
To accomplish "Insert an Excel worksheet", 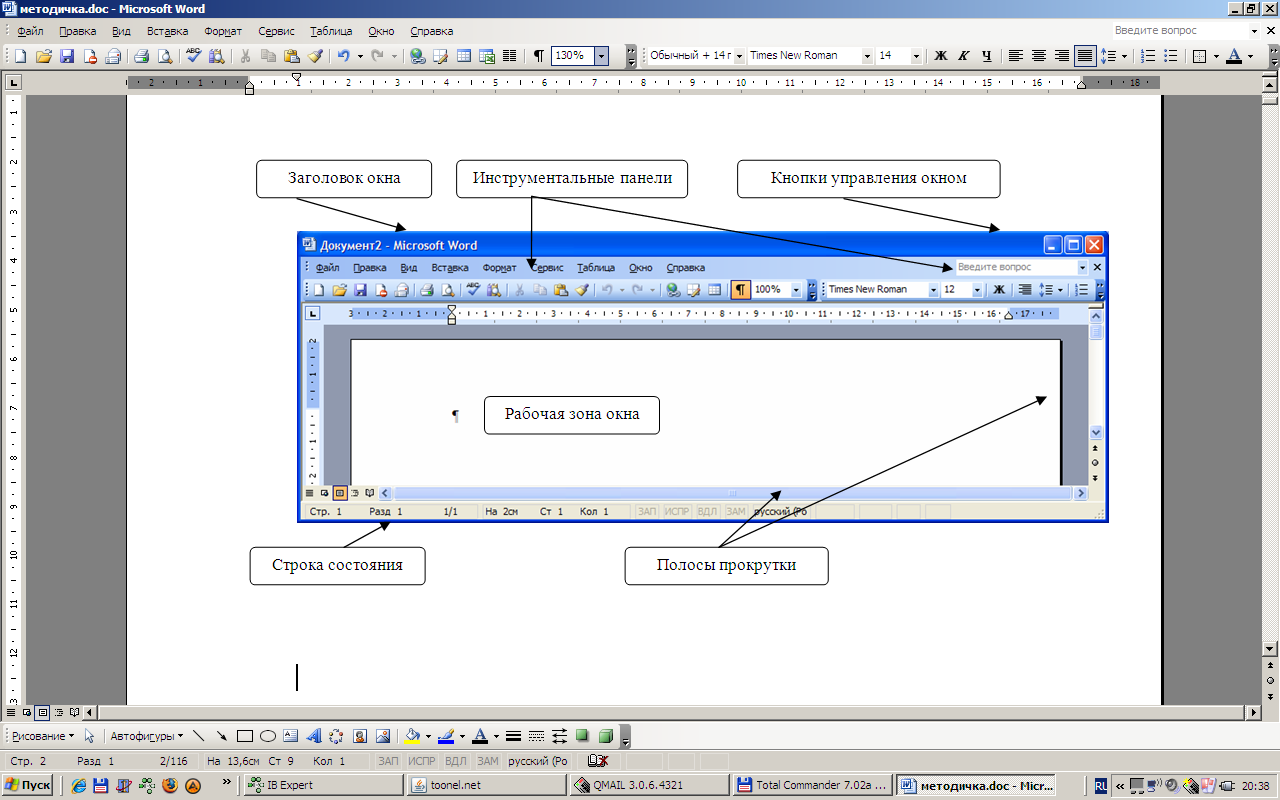I will (487, 56).
